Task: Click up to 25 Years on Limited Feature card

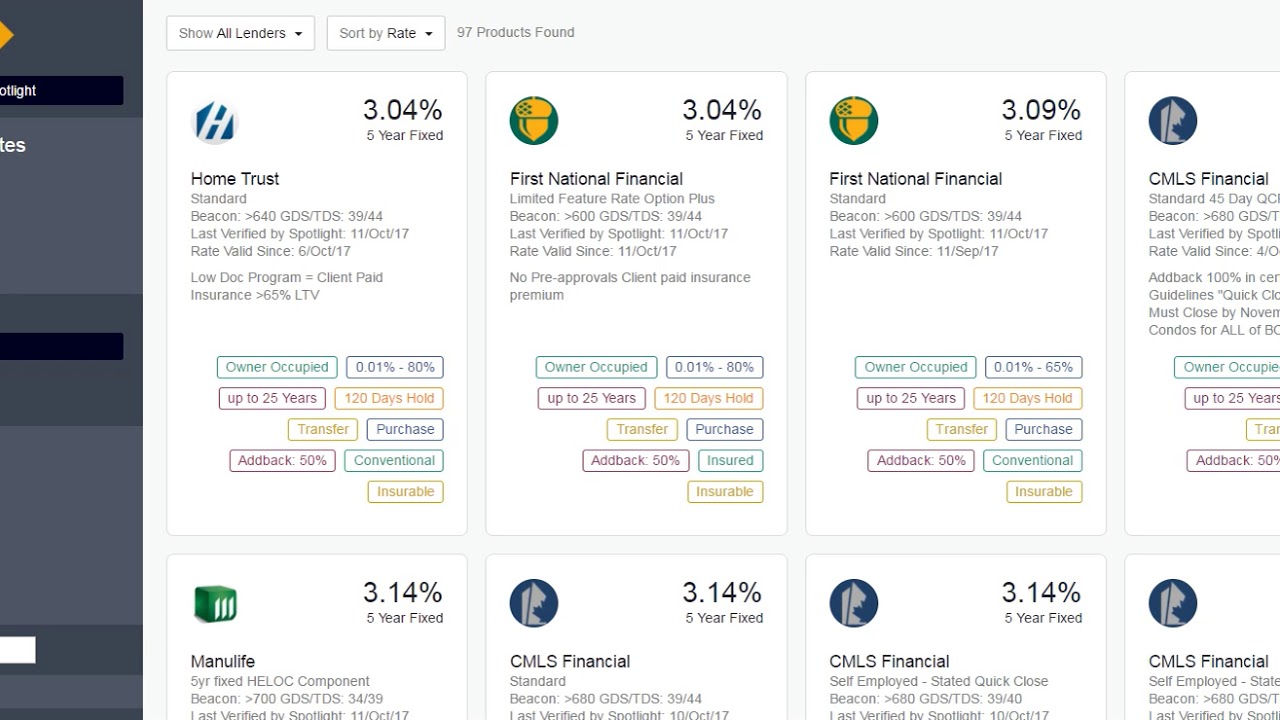Action: [592, 398]
